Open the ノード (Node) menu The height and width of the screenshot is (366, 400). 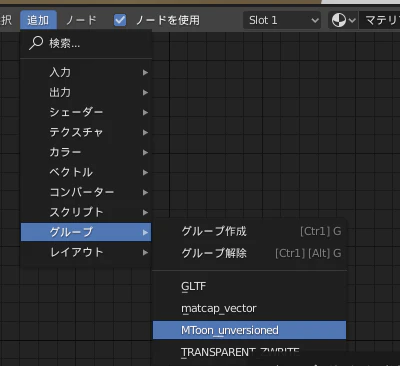(x=81, y=20)
